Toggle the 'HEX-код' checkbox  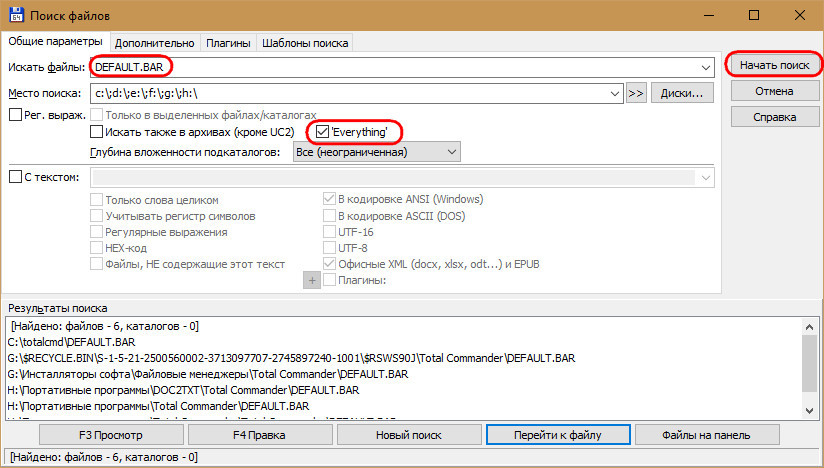click(x=97, y=247)
